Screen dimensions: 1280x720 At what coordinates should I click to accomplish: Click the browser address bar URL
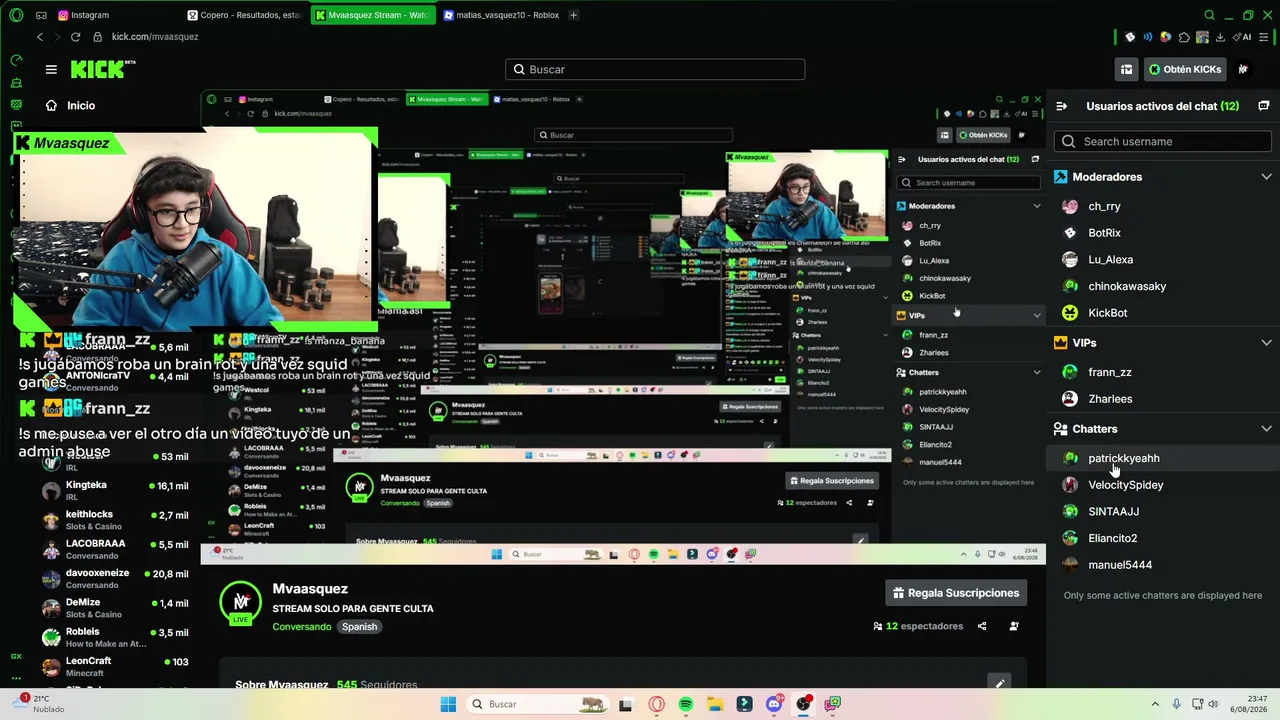pos(155,37)
